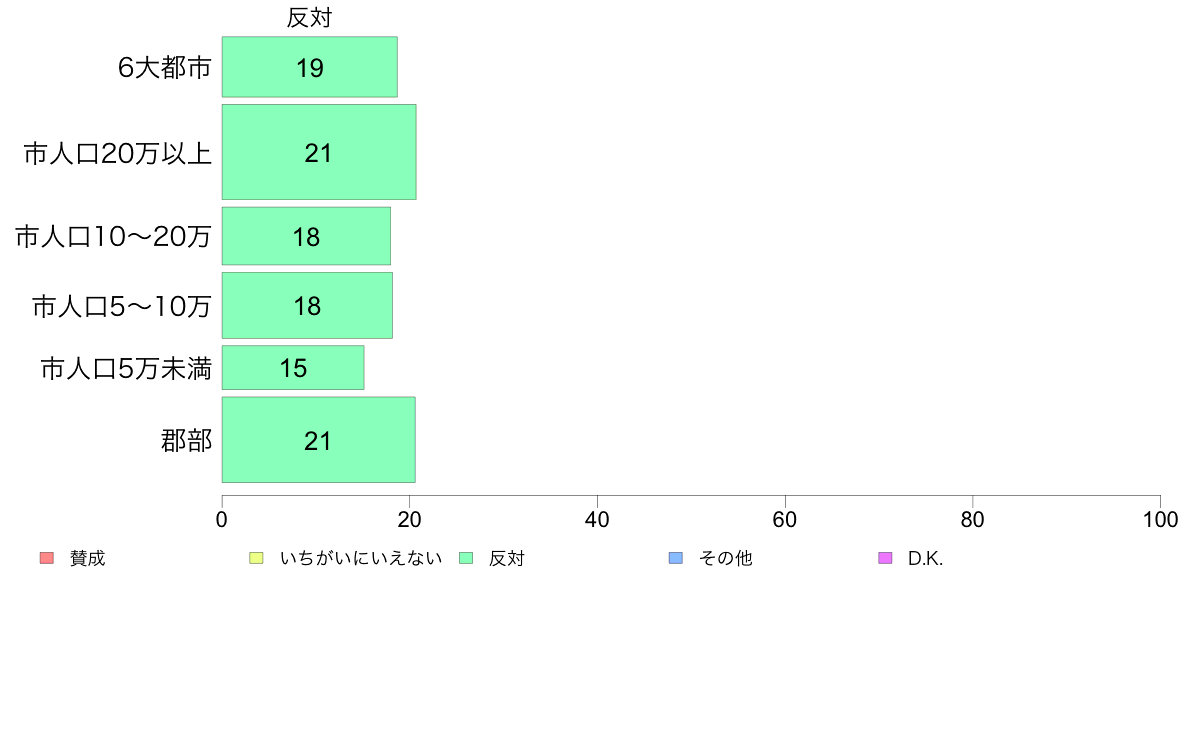Select the 市人口5万未満 bar showing 15
1188x736 pixels.
pyautogui.click(x=292, y=368)
